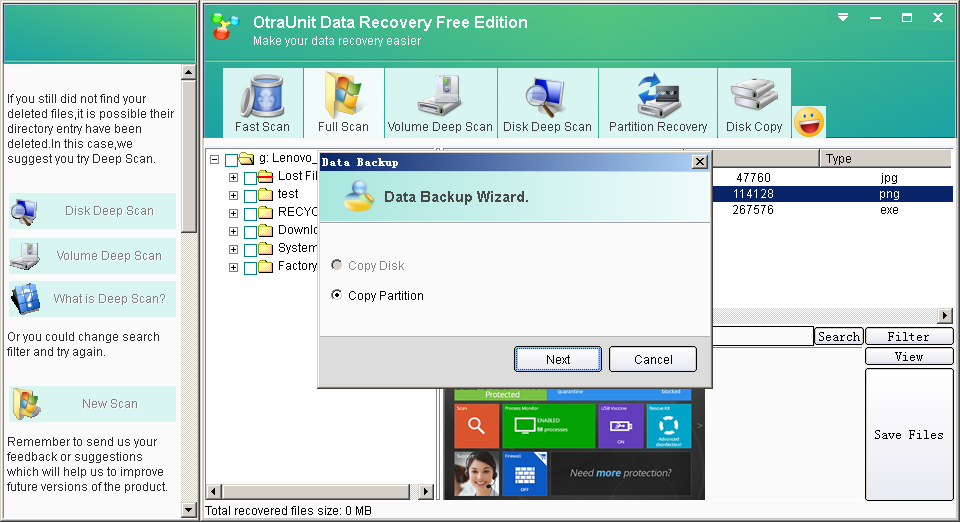Click the New Scan sidebar icon
Image resolution: width=960 pixels, height=523 pixels.
(26, 404)
